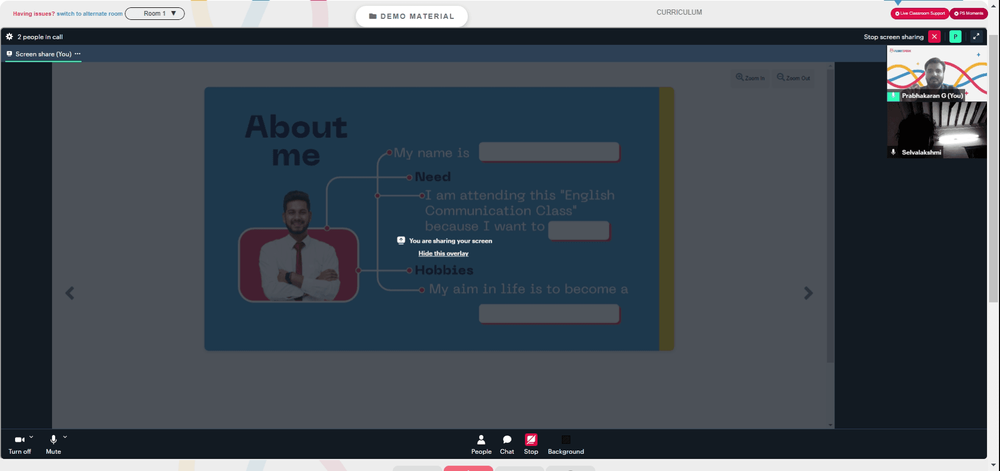This screenshot has height=471, width=1000.
Task: Mute the microphone
Action: (x=54, y=444)
